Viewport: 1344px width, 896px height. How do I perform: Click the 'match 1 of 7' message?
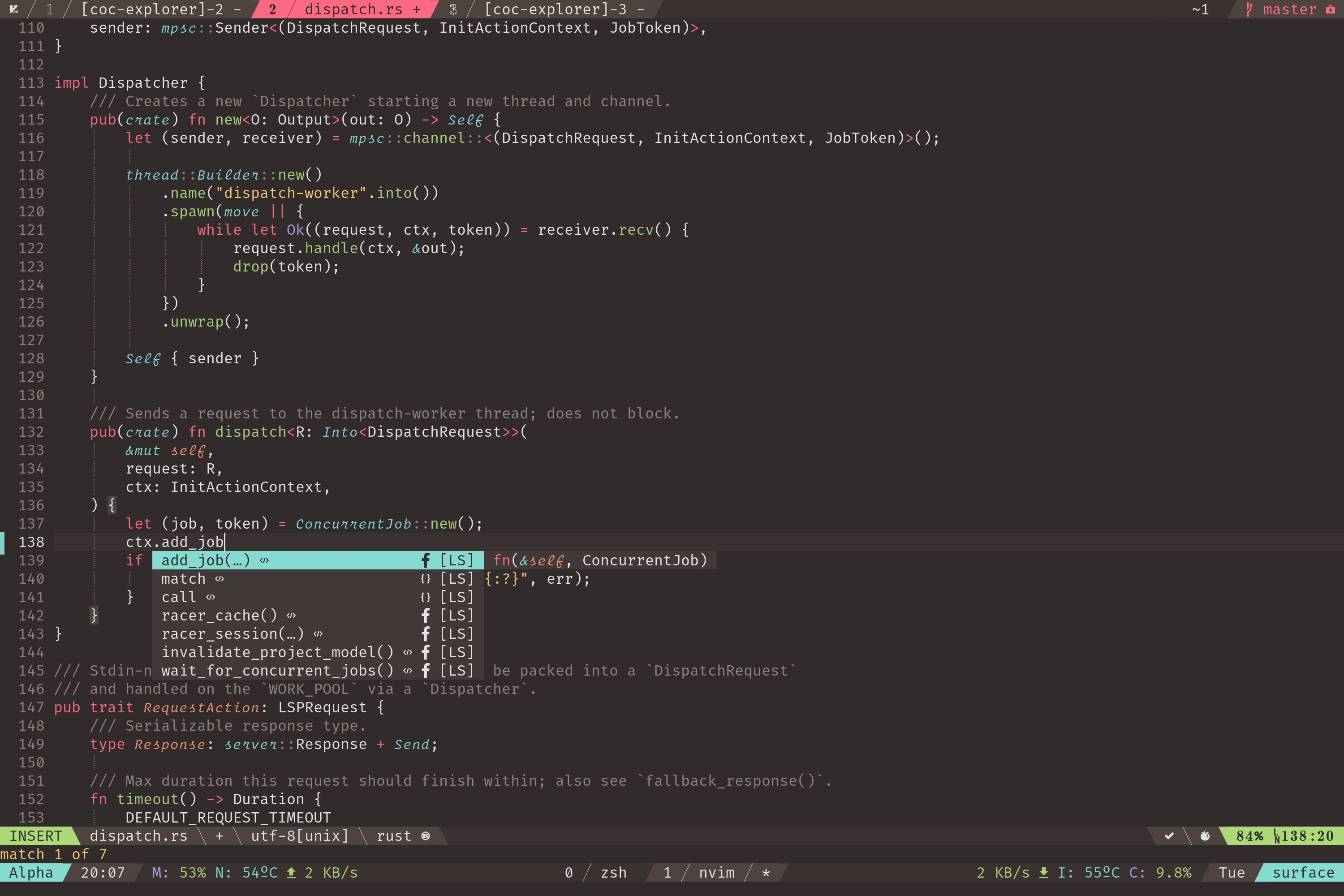[x=54, y=854]
